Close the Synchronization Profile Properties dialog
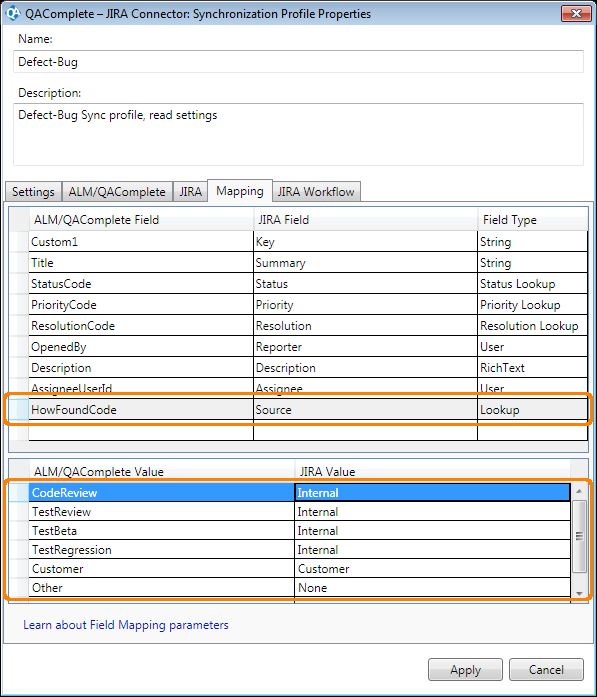Screen dimensions: 597x697 coord(576,13)
